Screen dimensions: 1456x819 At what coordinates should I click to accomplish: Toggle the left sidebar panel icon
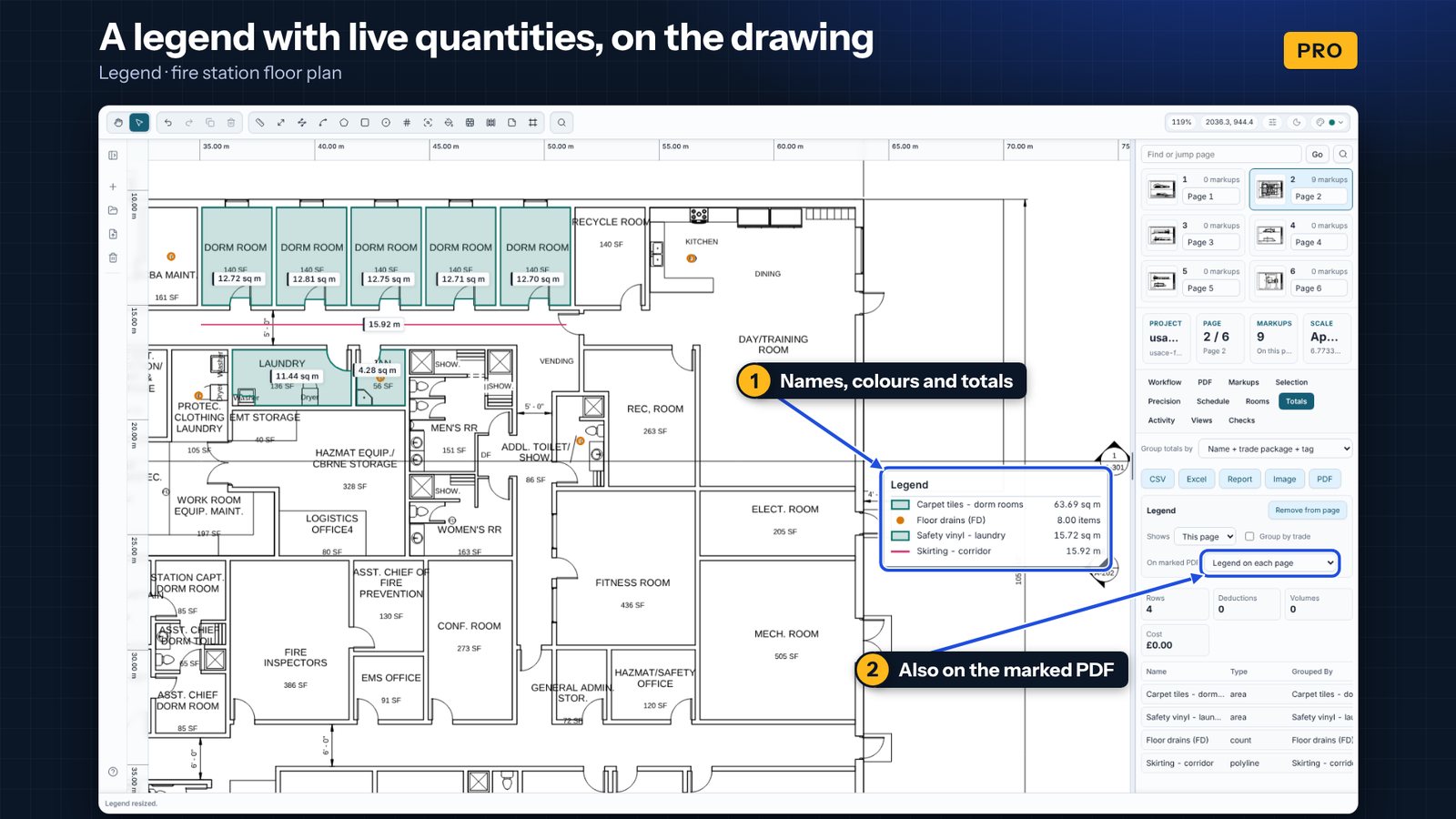[x=113, y=156]
